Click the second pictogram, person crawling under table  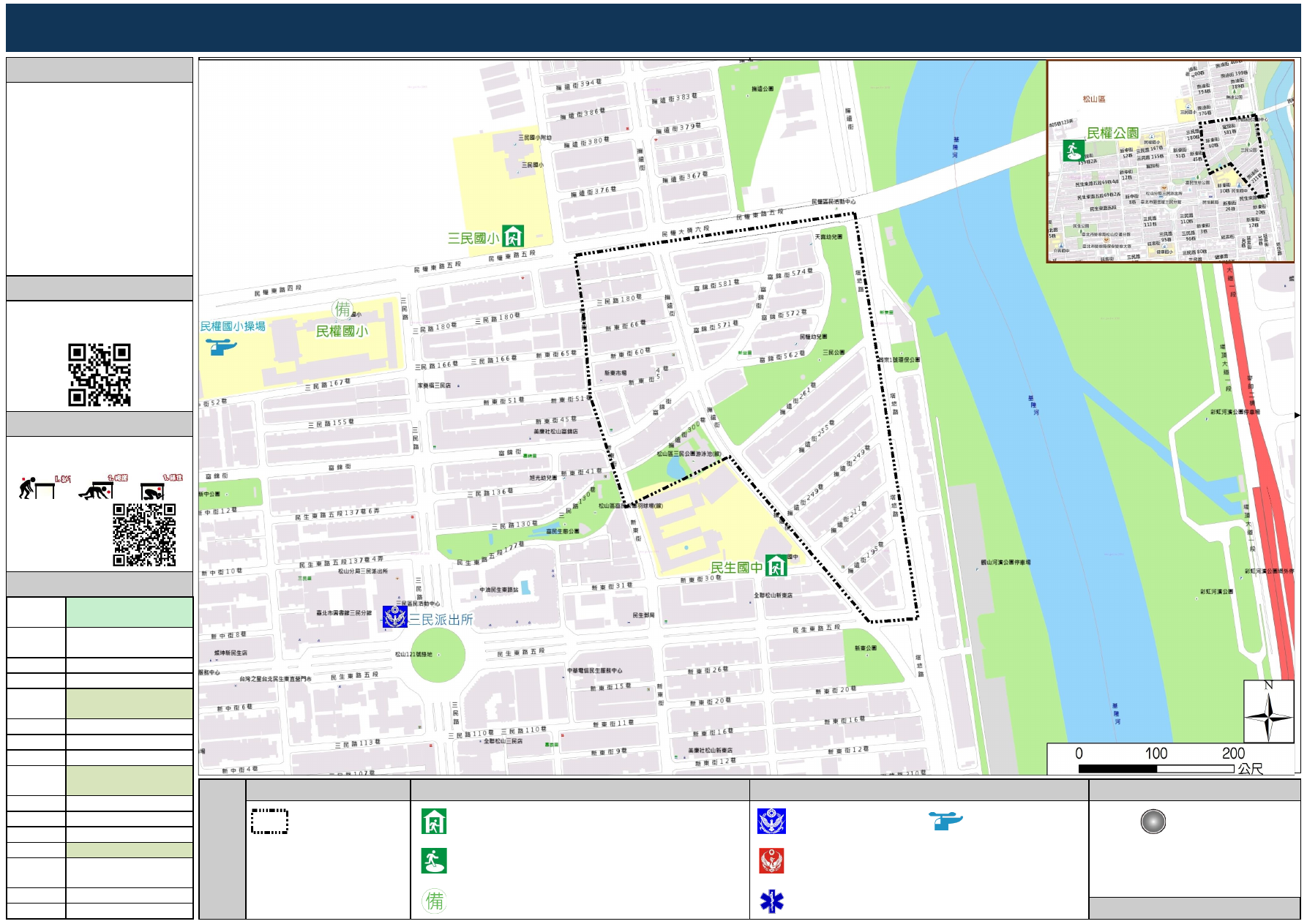(x=97, y=489)
